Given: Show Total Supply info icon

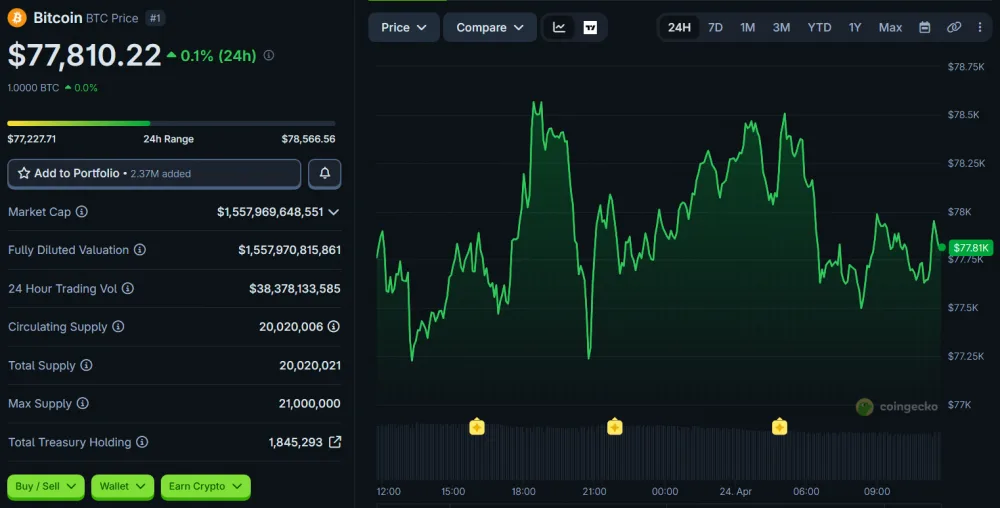Looking at the screenshot, I should coord(86,365).
